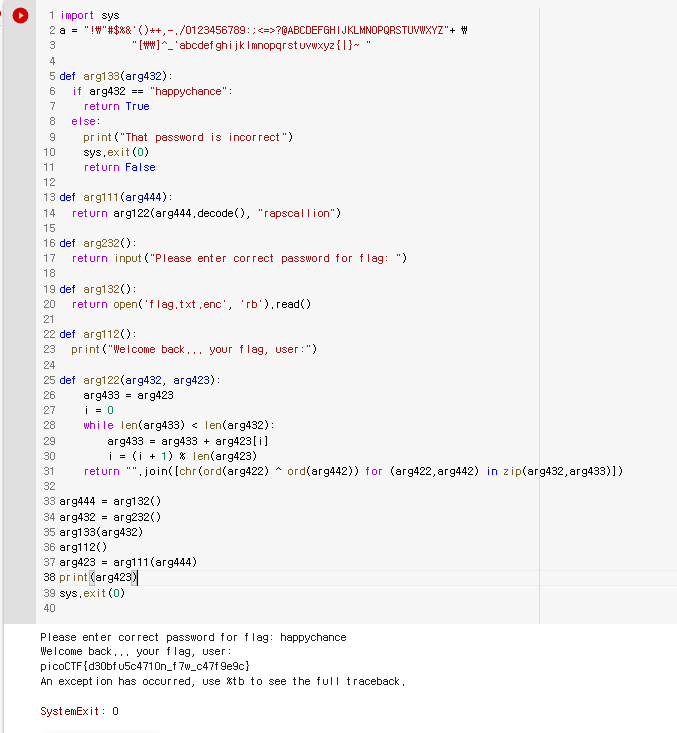Click the picoCTF flag in output
This screenshot has height=733, width=677.
click(x=145, y=666)
